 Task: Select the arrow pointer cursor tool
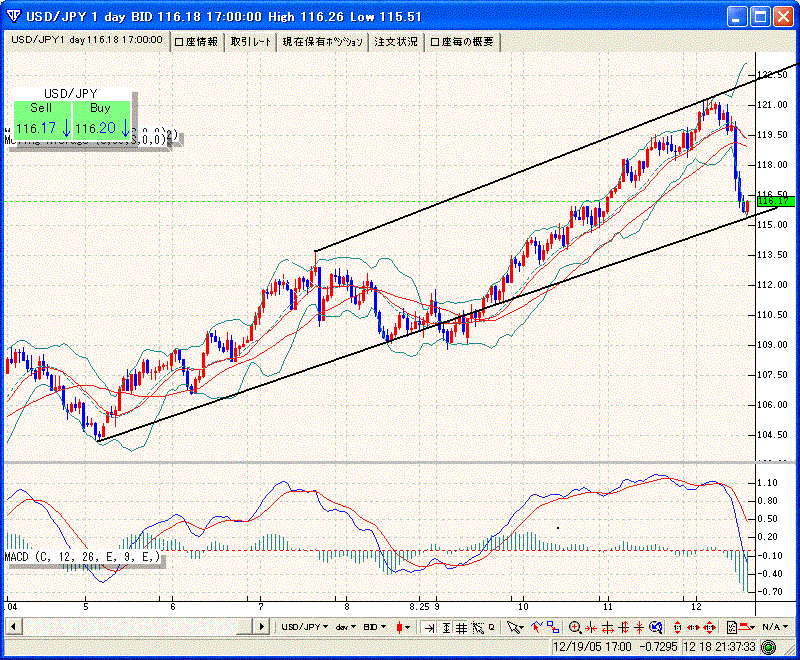(513, 627)
